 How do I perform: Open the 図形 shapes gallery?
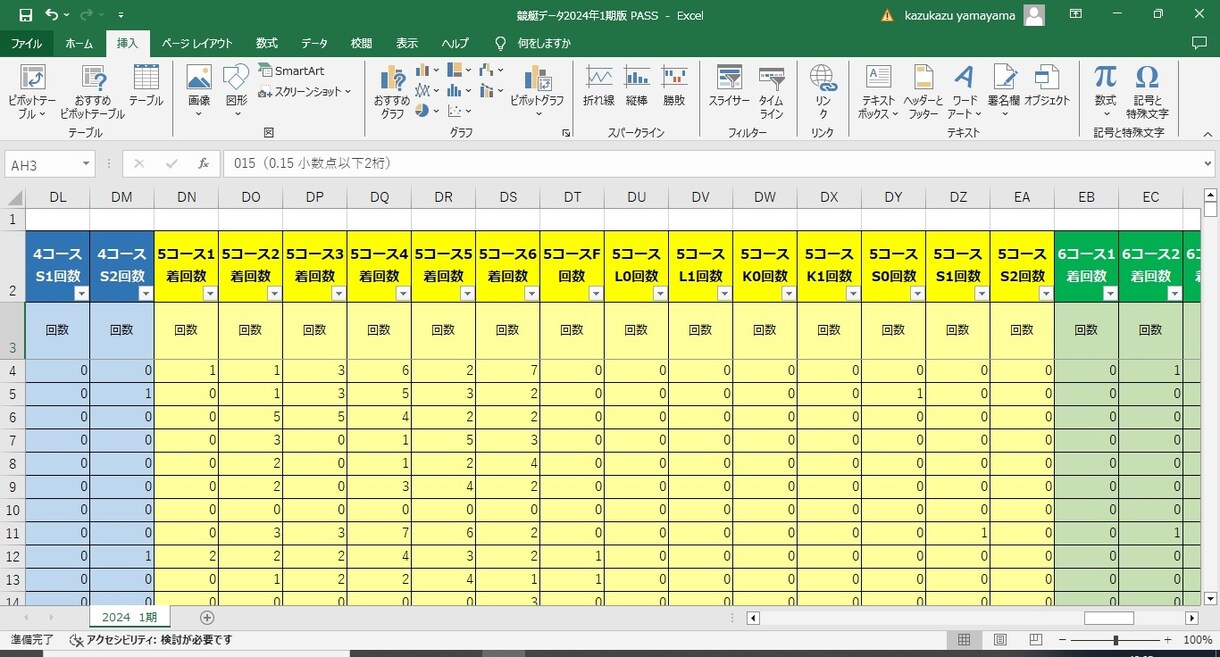[x=236, y=91]
